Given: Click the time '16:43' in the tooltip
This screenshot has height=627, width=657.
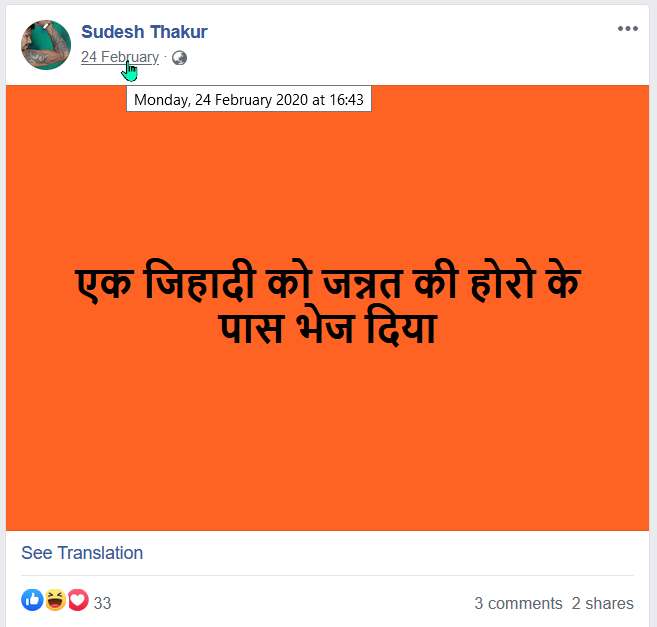Looking at the screenshot, I should coord(342,99).
